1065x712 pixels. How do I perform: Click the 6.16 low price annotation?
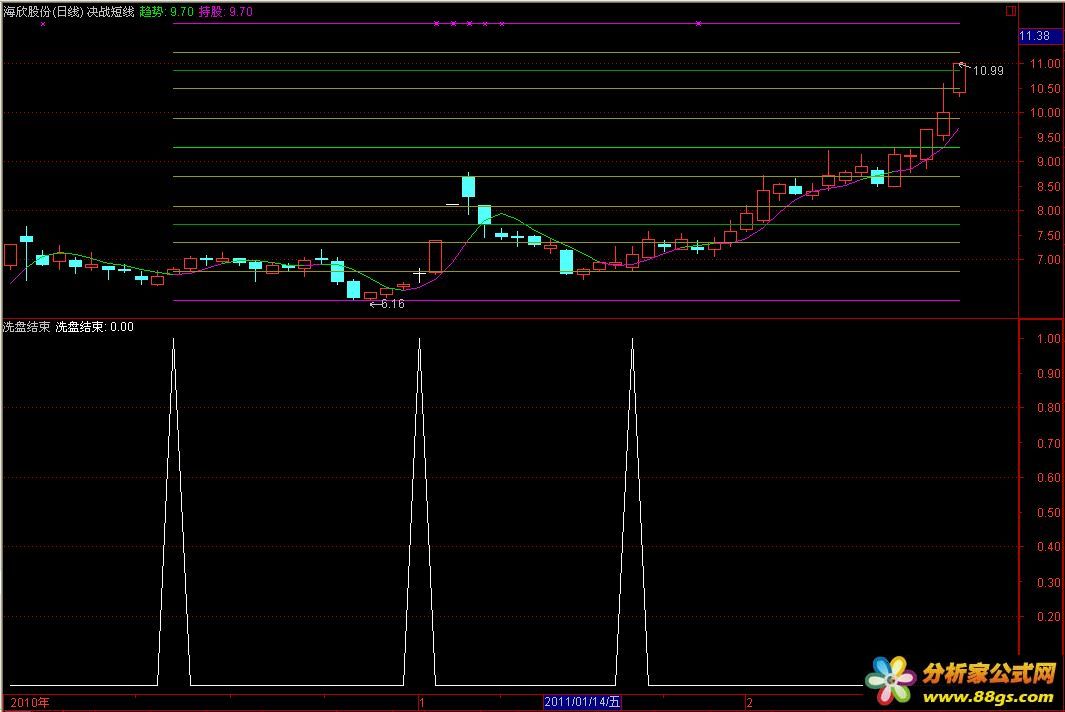coord(392,304)
